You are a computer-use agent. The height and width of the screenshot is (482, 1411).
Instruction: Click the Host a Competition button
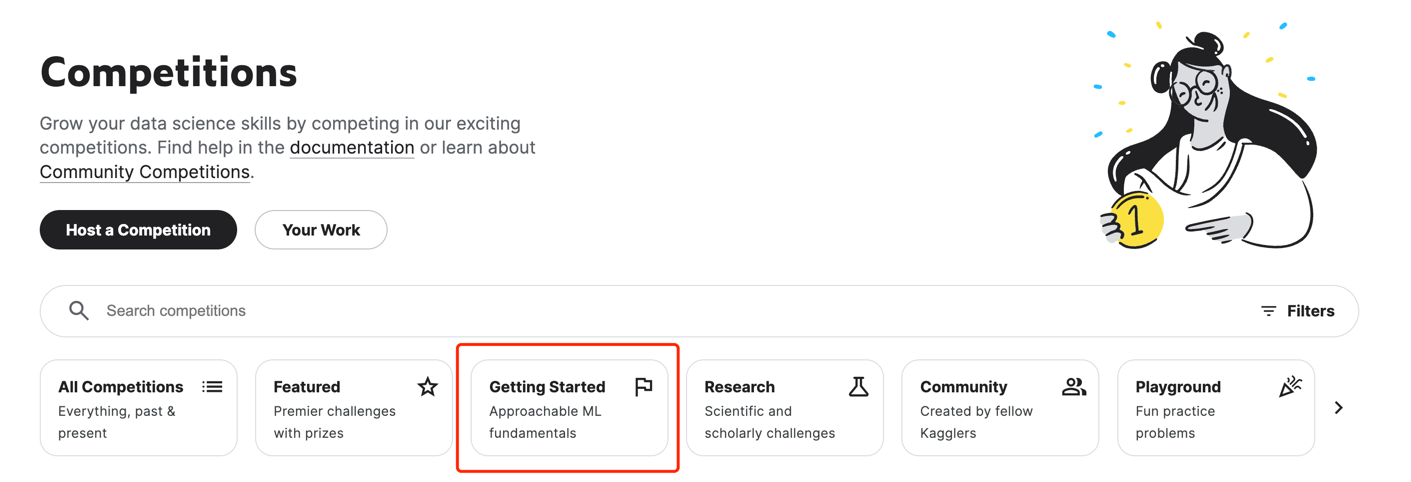pos(138,230)
